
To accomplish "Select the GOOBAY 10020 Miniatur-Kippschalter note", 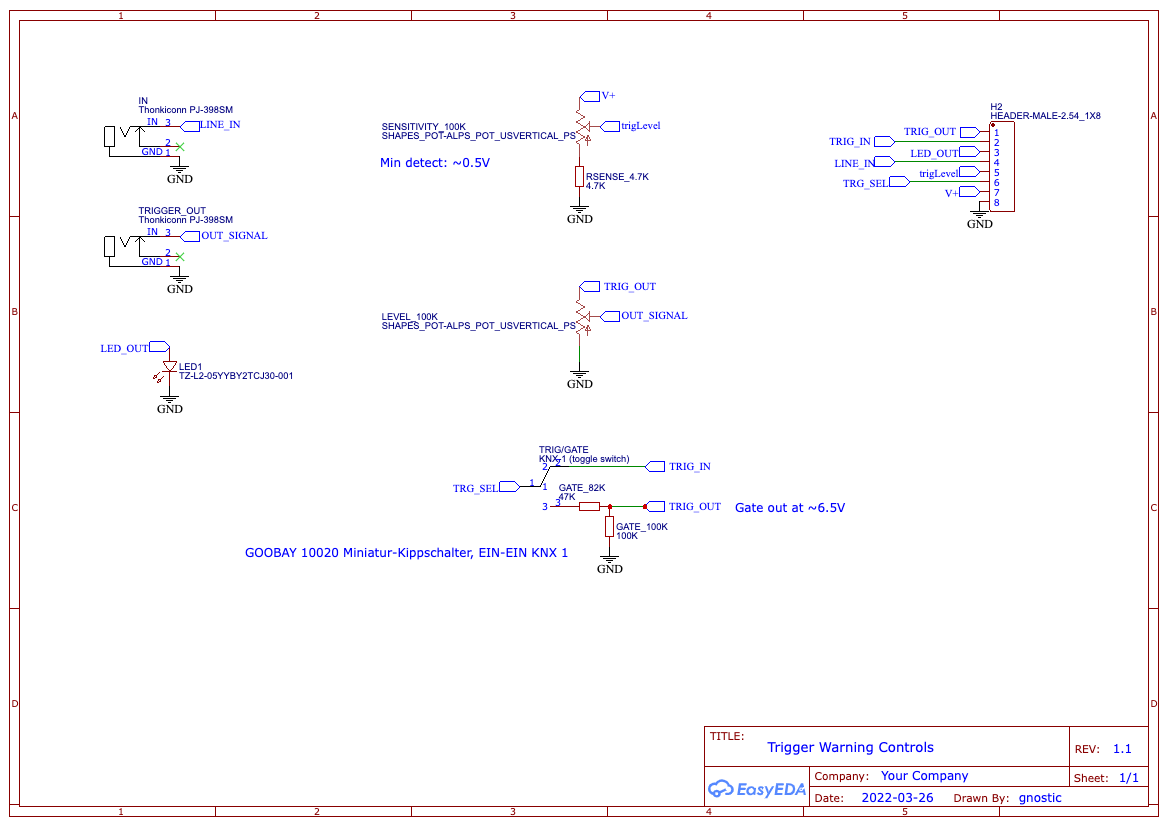I will (x=406, y=553).
